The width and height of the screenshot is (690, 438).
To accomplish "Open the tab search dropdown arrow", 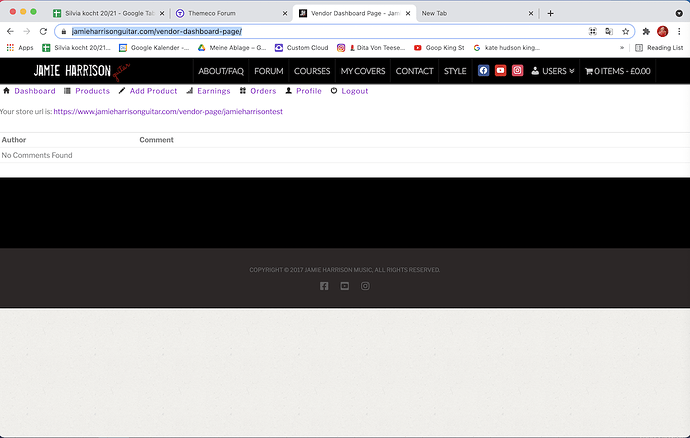I will click(x=679, y=13).
